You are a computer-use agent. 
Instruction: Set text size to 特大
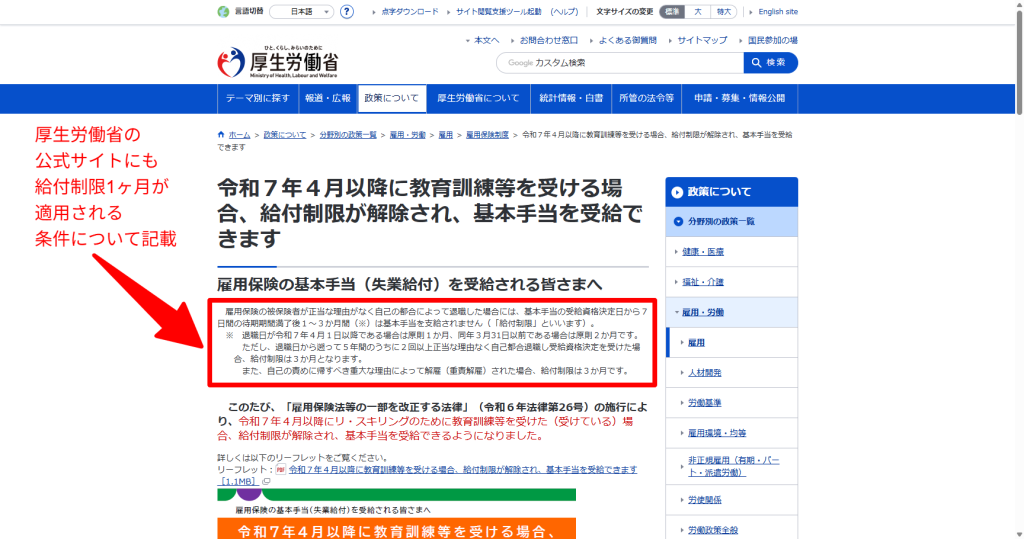724,12
